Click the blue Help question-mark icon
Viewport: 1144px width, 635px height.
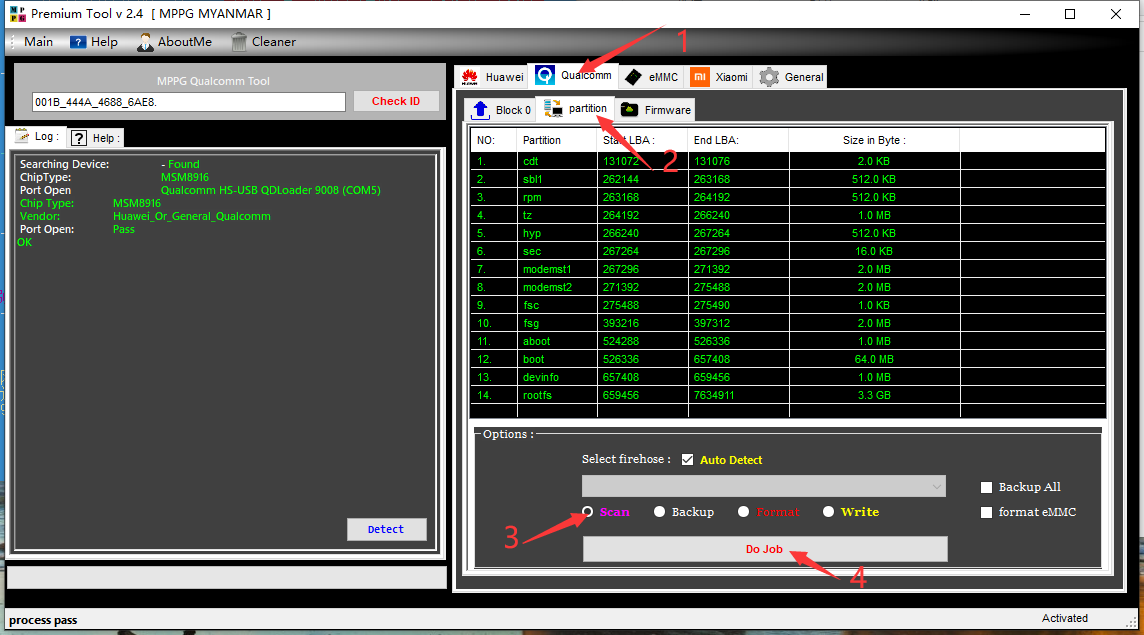tap(78, 42)
